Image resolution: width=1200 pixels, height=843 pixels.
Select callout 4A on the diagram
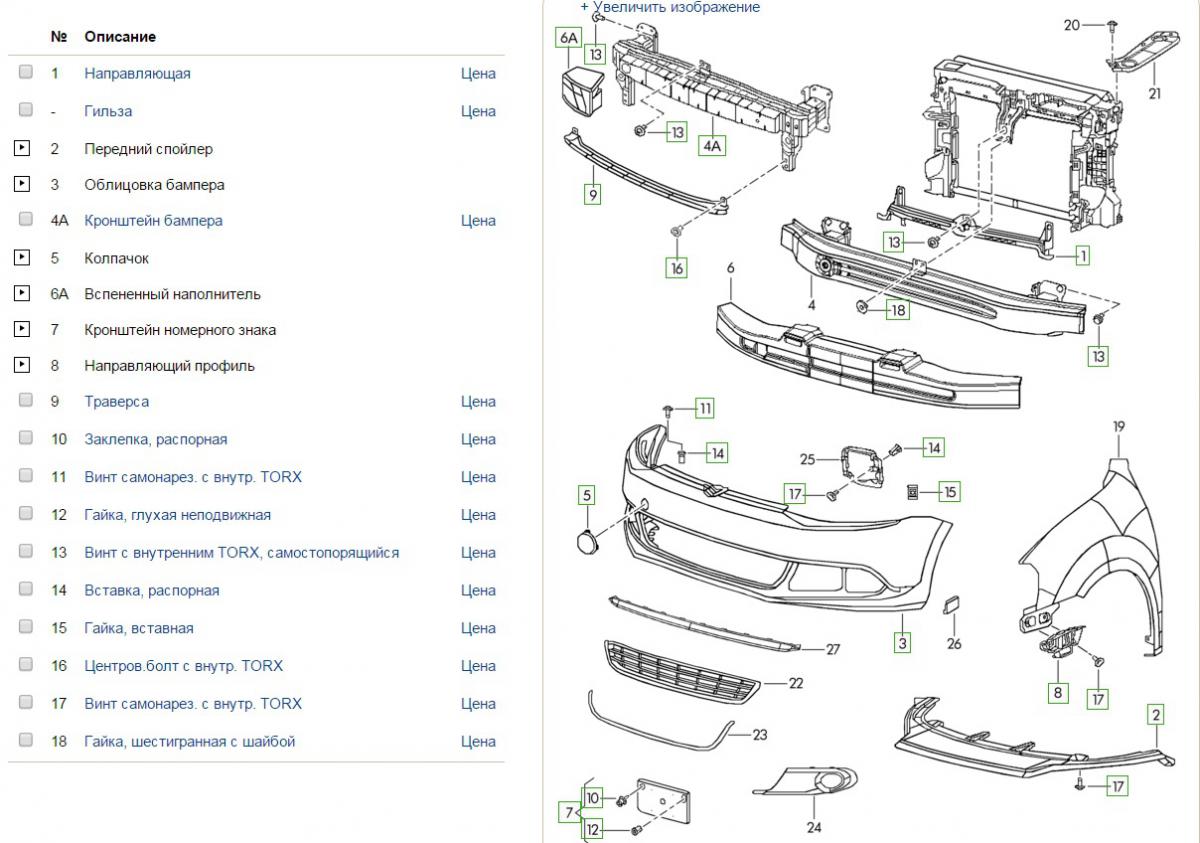(712, 146)
